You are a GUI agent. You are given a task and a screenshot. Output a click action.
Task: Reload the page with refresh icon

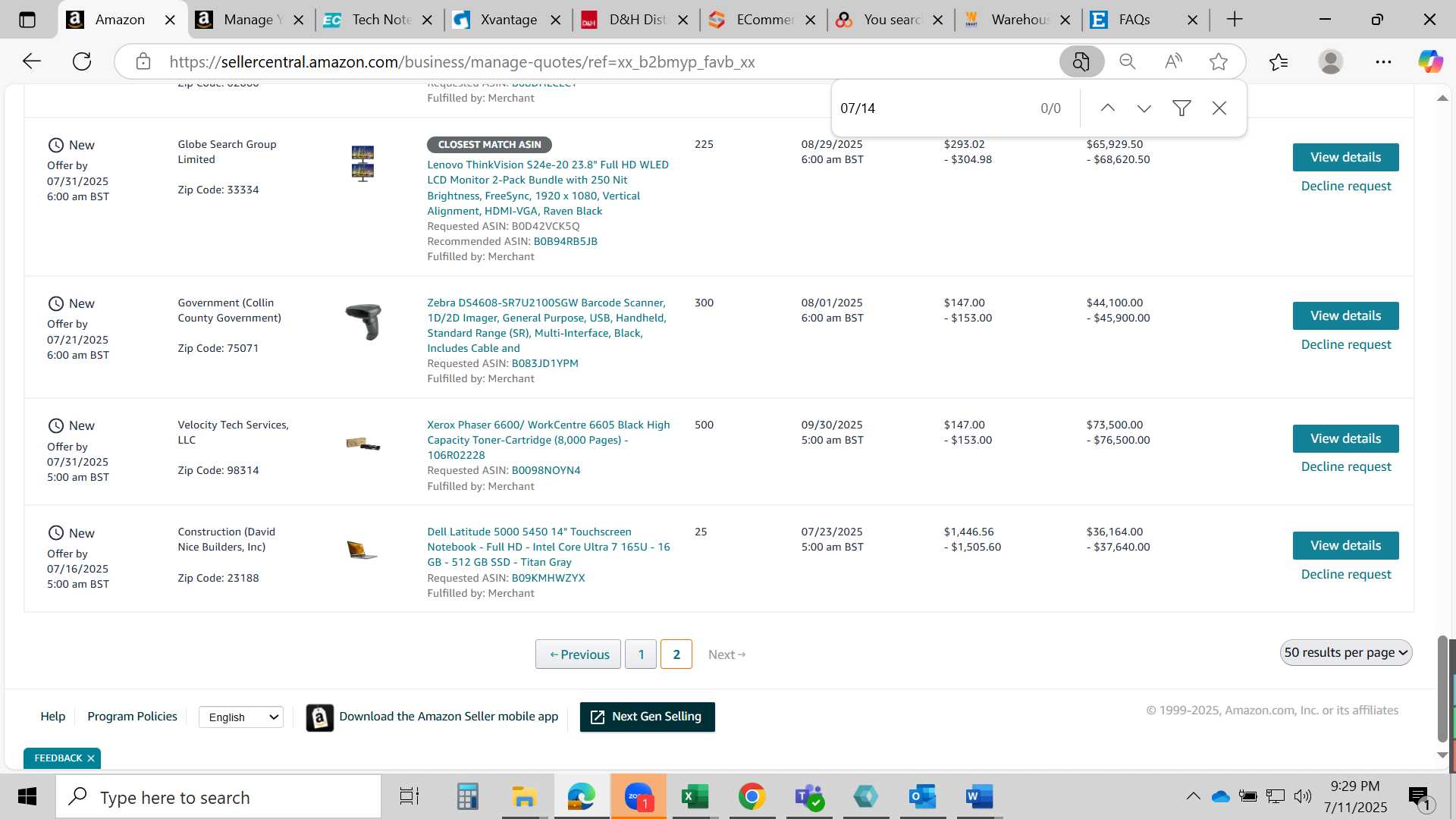pos(82,61)
